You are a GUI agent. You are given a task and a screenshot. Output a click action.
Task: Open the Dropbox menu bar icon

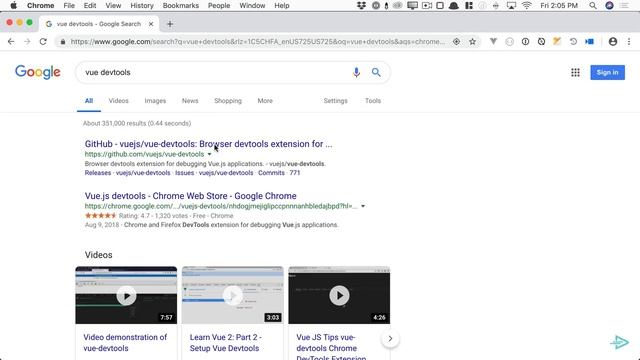point(361,6)
